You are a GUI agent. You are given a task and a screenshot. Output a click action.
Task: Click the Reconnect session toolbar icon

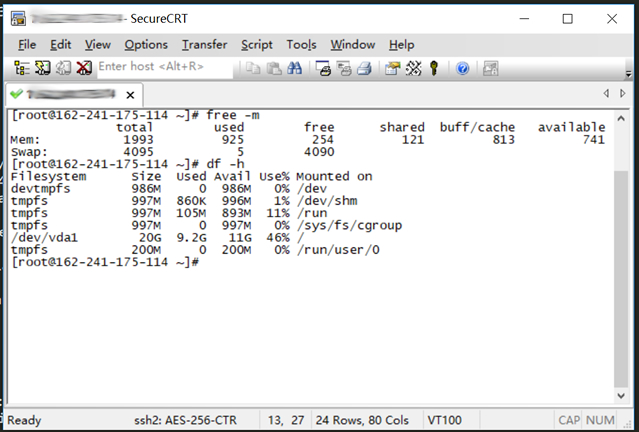tap(63, 68)
